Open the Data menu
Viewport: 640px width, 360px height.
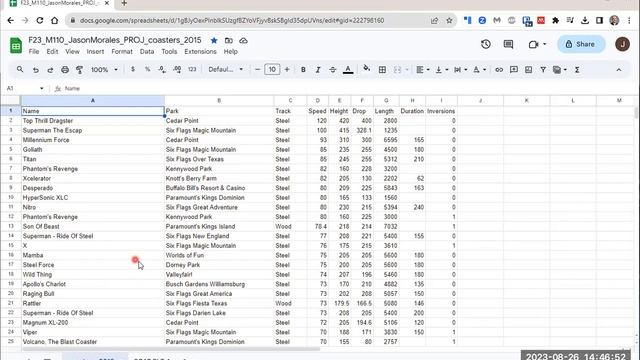click(x=147, y=52)
